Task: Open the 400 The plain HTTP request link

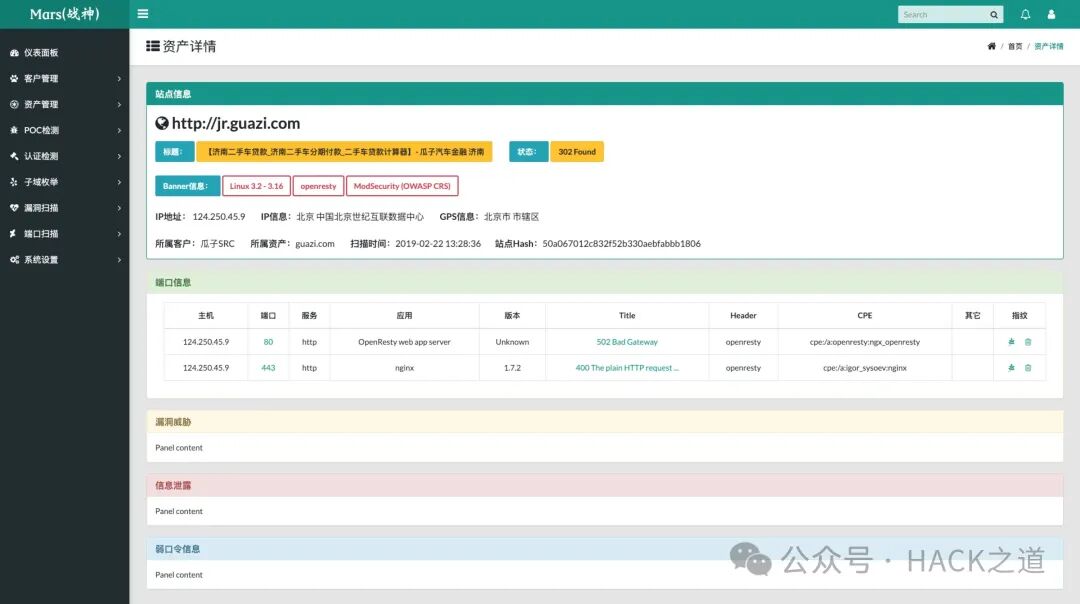Action: (626, 367)
